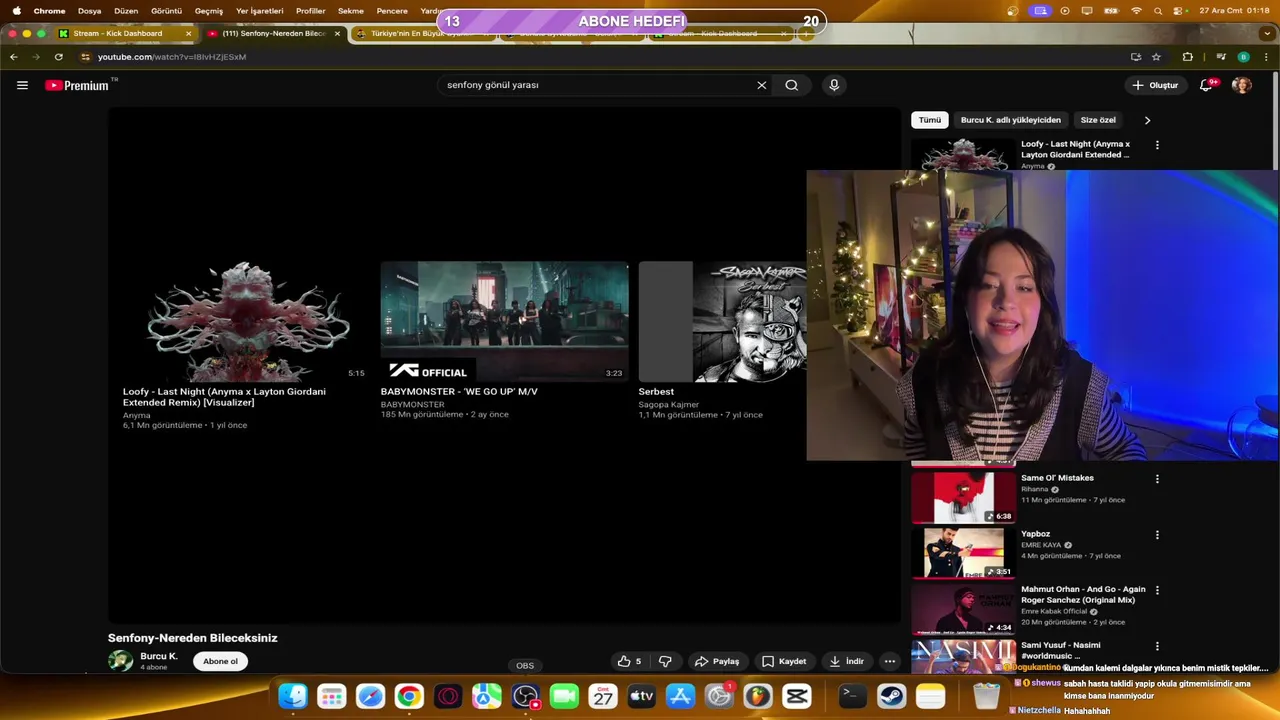Click the Paylaş share button
Viewport: 1280px width, 720px height.
[717, 661]
